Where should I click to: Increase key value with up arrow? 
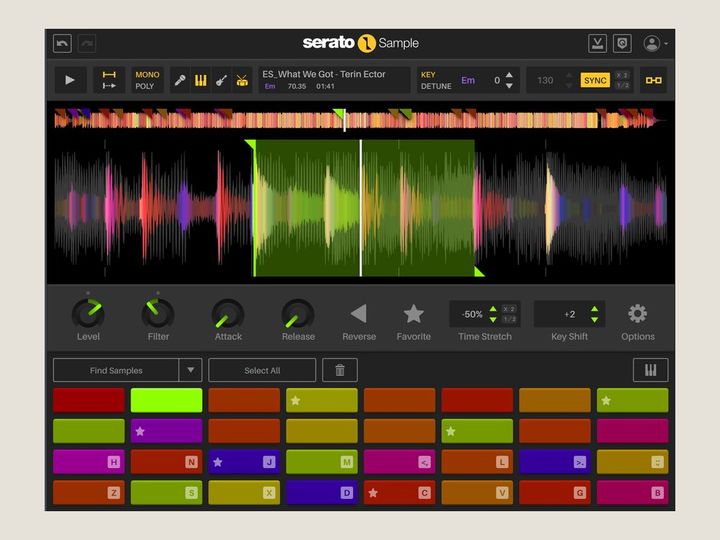[509, 74]
